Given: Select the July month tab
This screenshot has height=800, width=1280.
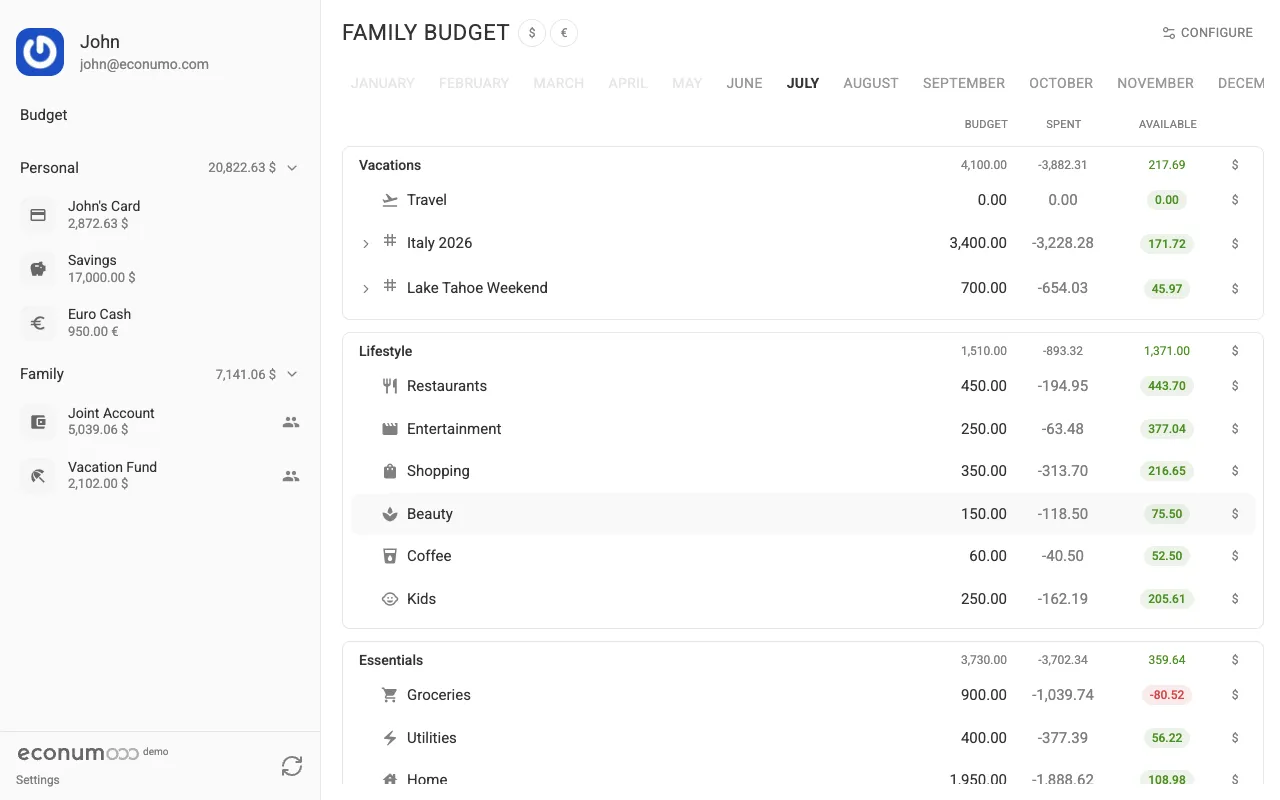Looking at the screenshot, I should tap(803, 83).
